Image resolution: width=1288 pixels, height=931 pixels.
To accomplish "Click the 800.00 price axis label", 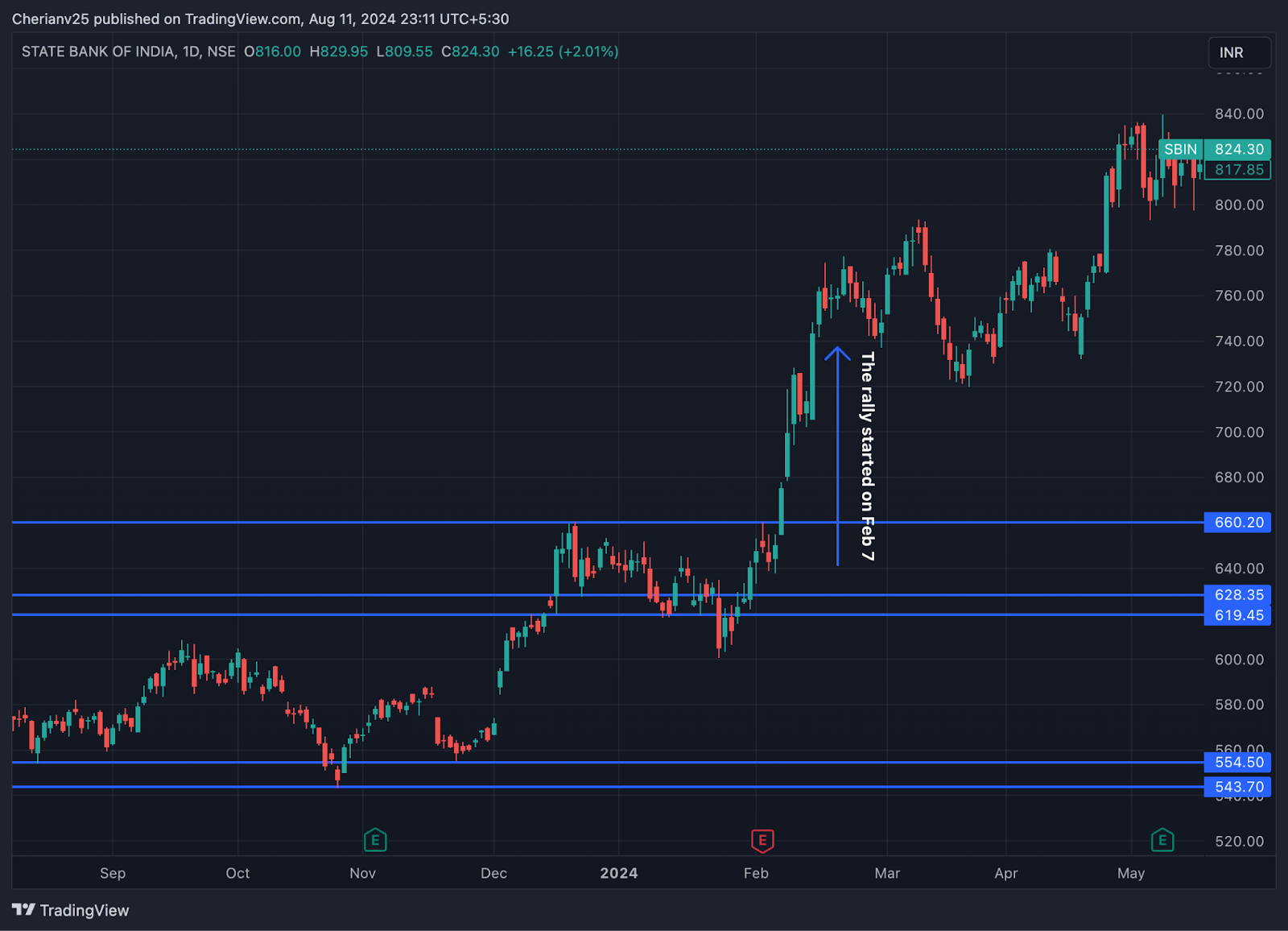I will pyautogui.click(x=1239, y=205).
